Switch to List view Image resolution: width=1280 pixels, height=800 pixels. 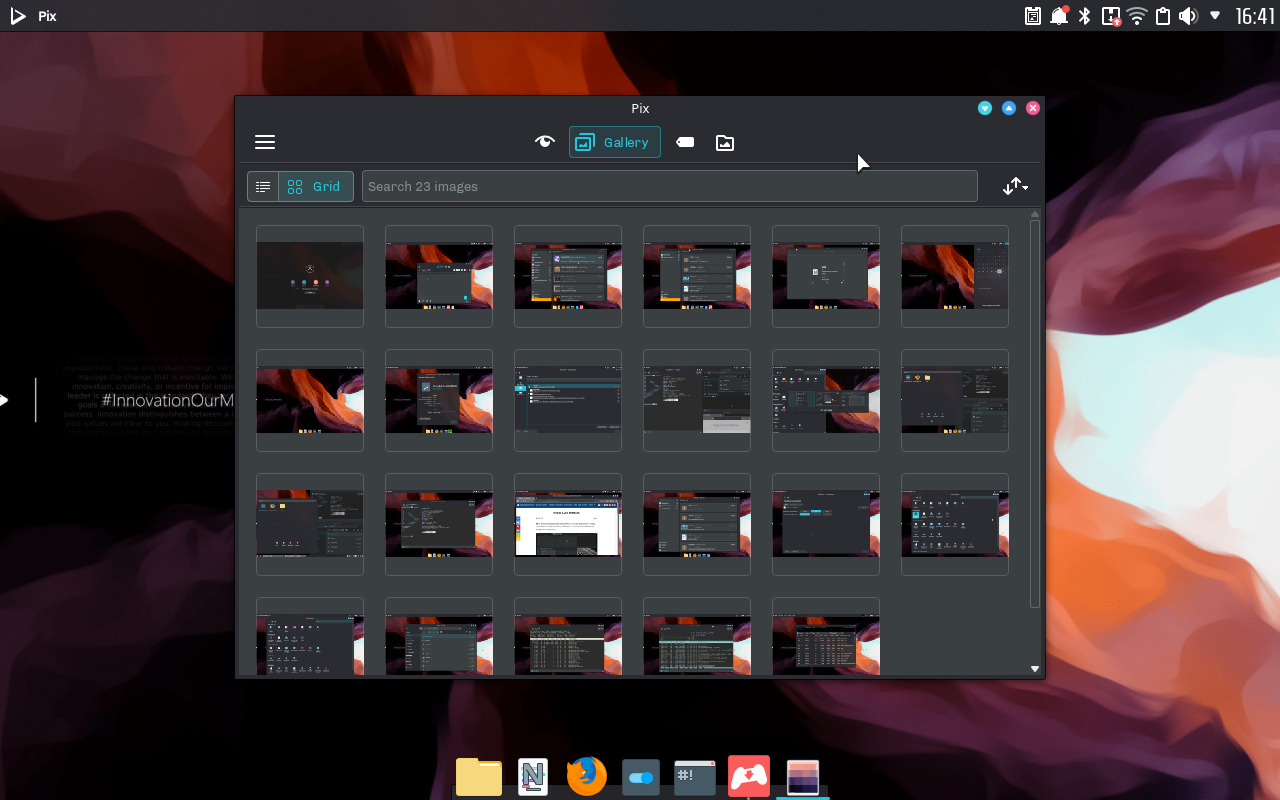[262, 186]
